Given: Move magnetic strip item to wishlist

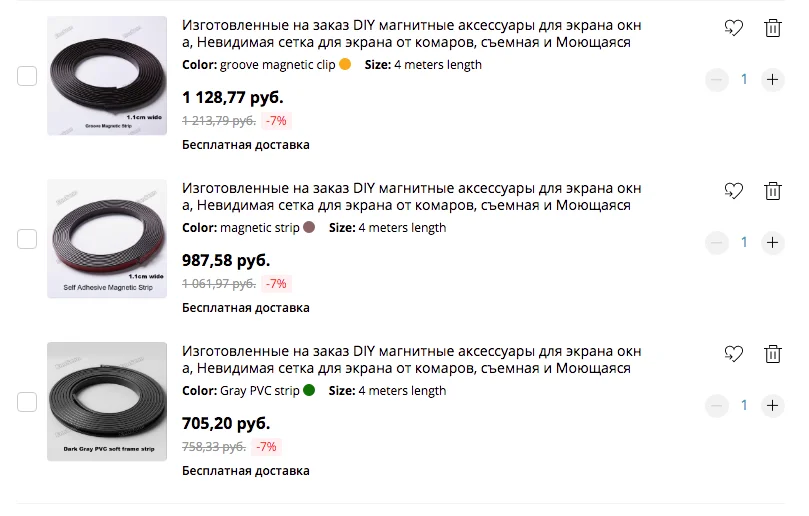Looking at the screenshot, I should click(x=733, y=191).
